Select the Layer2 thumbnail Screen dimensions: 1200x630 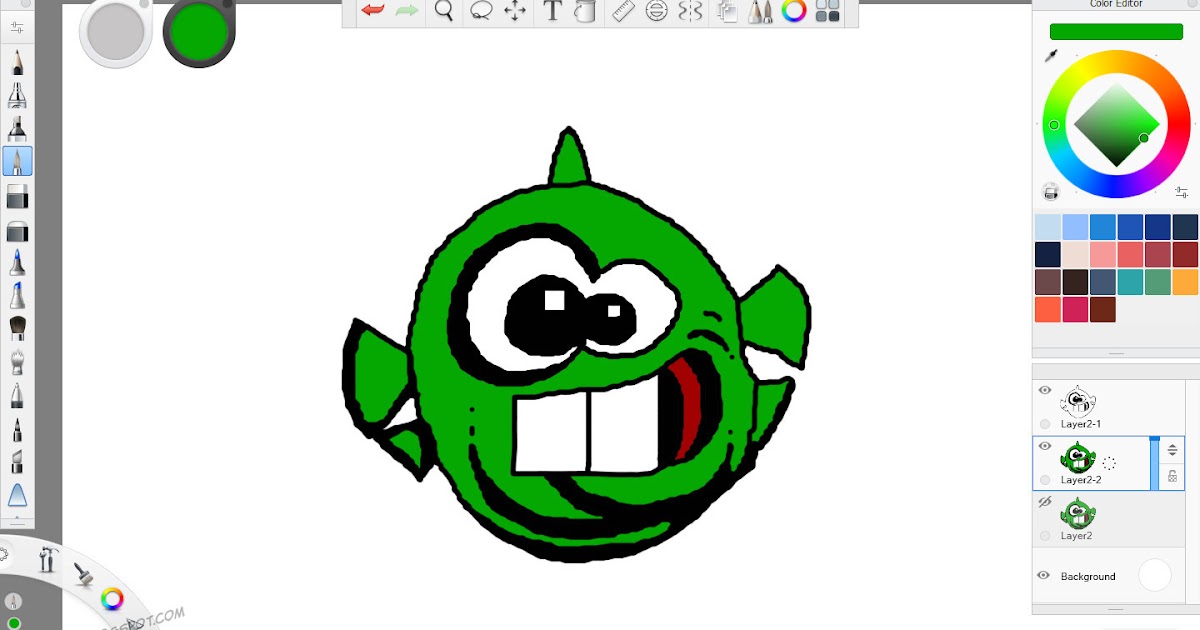pos(1078,513)
